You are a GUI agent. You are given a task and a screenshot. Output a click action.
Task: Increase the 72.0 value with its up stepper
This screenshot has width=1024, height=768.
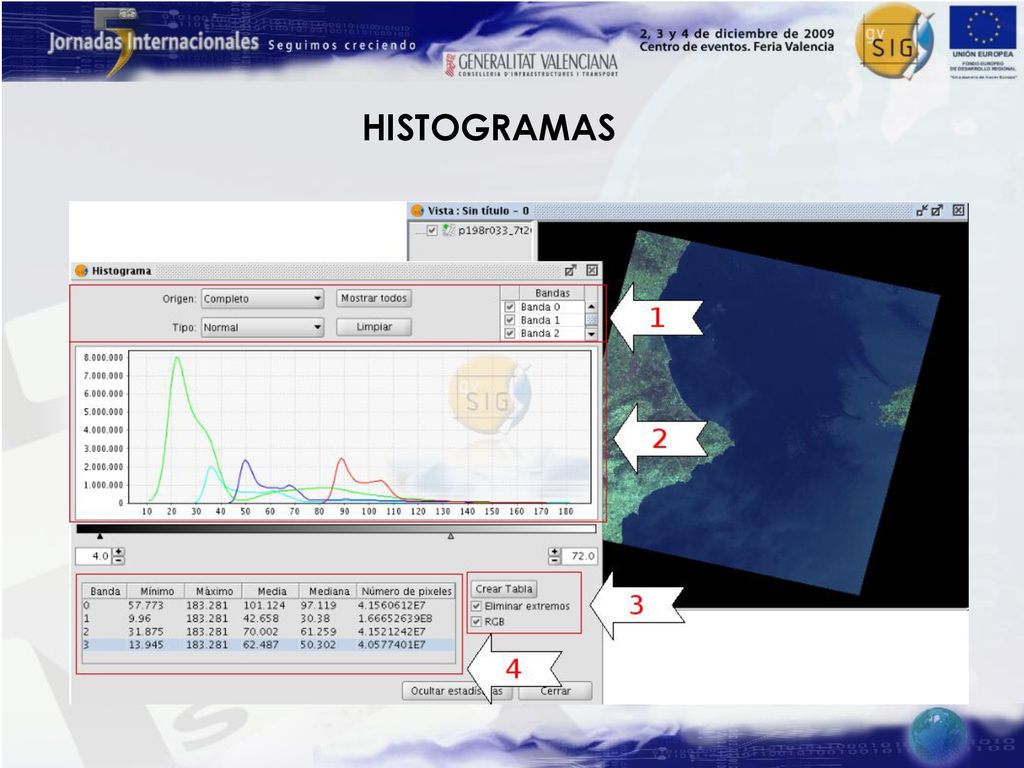pos(554,552)
